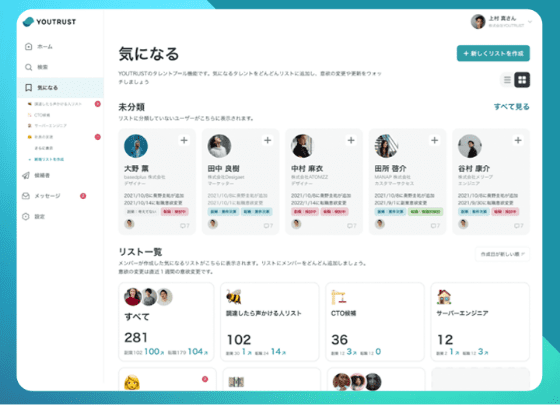Open the メッセージ envelope icon
This screenshot has height=405, width=560.
[26, 196]
